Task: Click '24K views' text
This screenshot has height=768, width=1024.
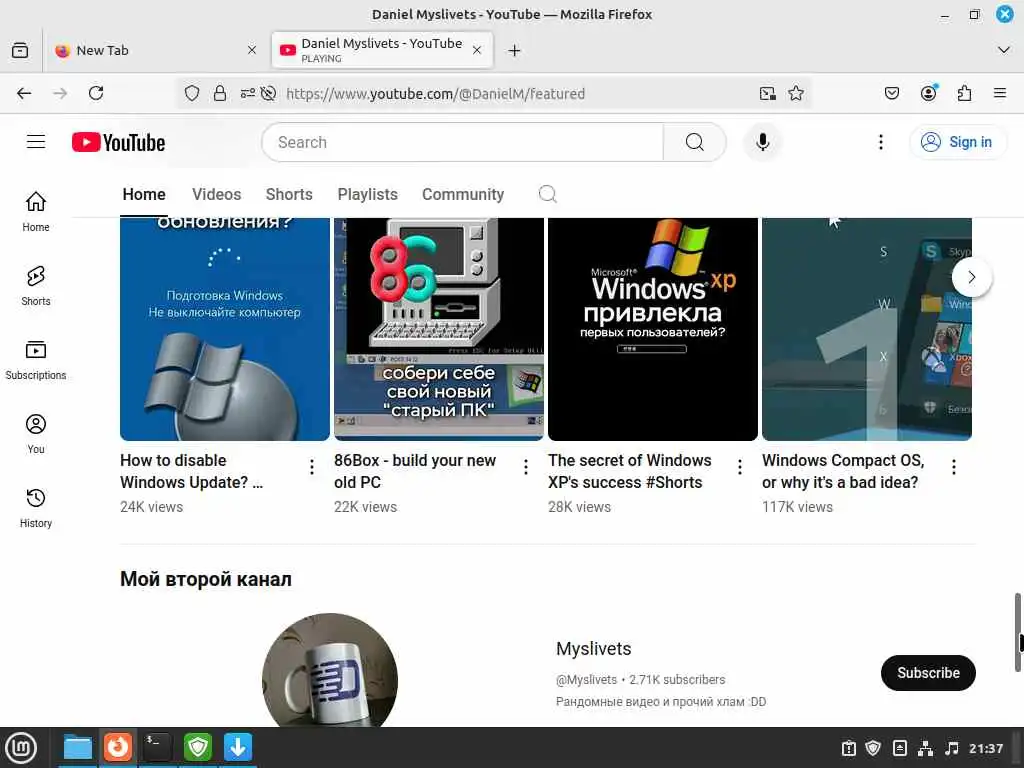Action: 152,507
